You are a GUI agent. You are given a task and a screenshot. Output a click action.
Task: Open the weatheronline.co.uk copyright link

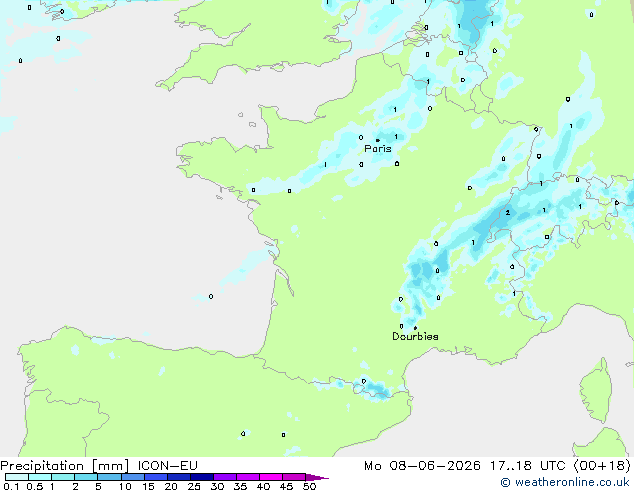[x=565, y=482]
